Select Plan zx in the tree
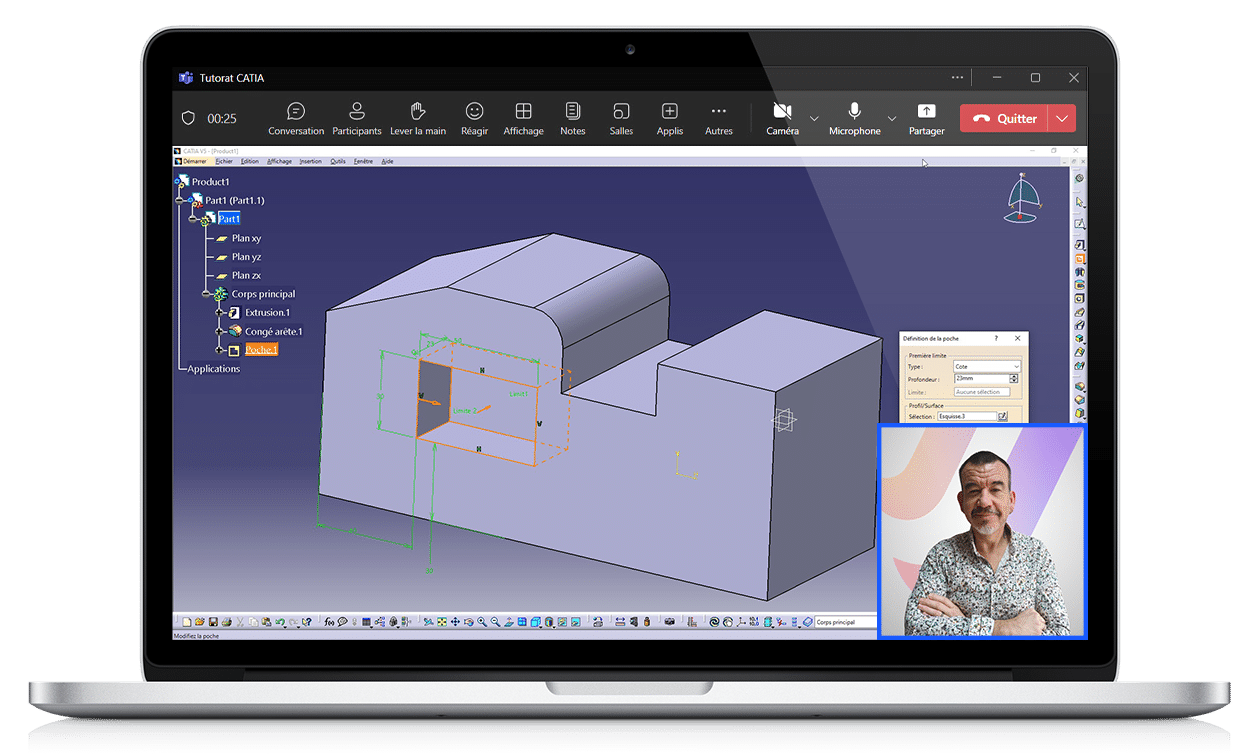This screenshot has width=1260, height=756. 246,275
